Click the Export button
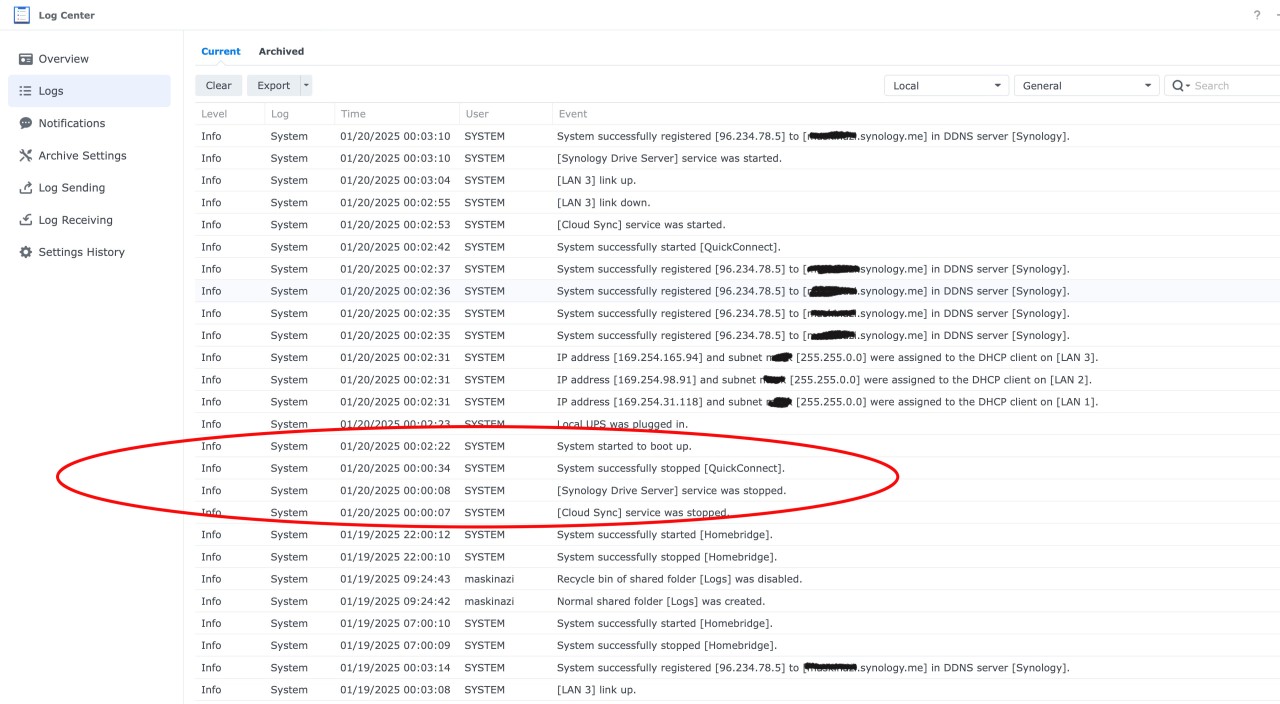This screenshot has height=704, width=1280. [x=273, y=86]
